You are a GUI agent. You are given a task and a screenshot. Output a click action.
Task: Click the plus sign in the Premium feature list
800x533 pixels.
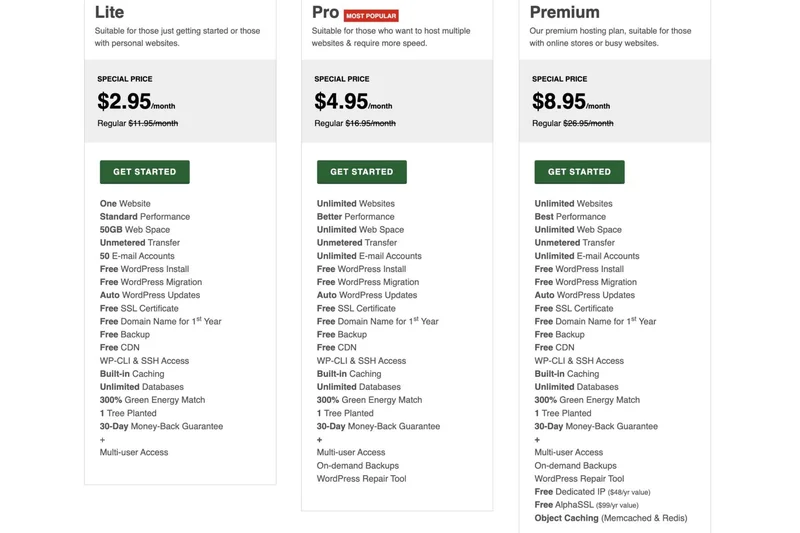(537, 440)
